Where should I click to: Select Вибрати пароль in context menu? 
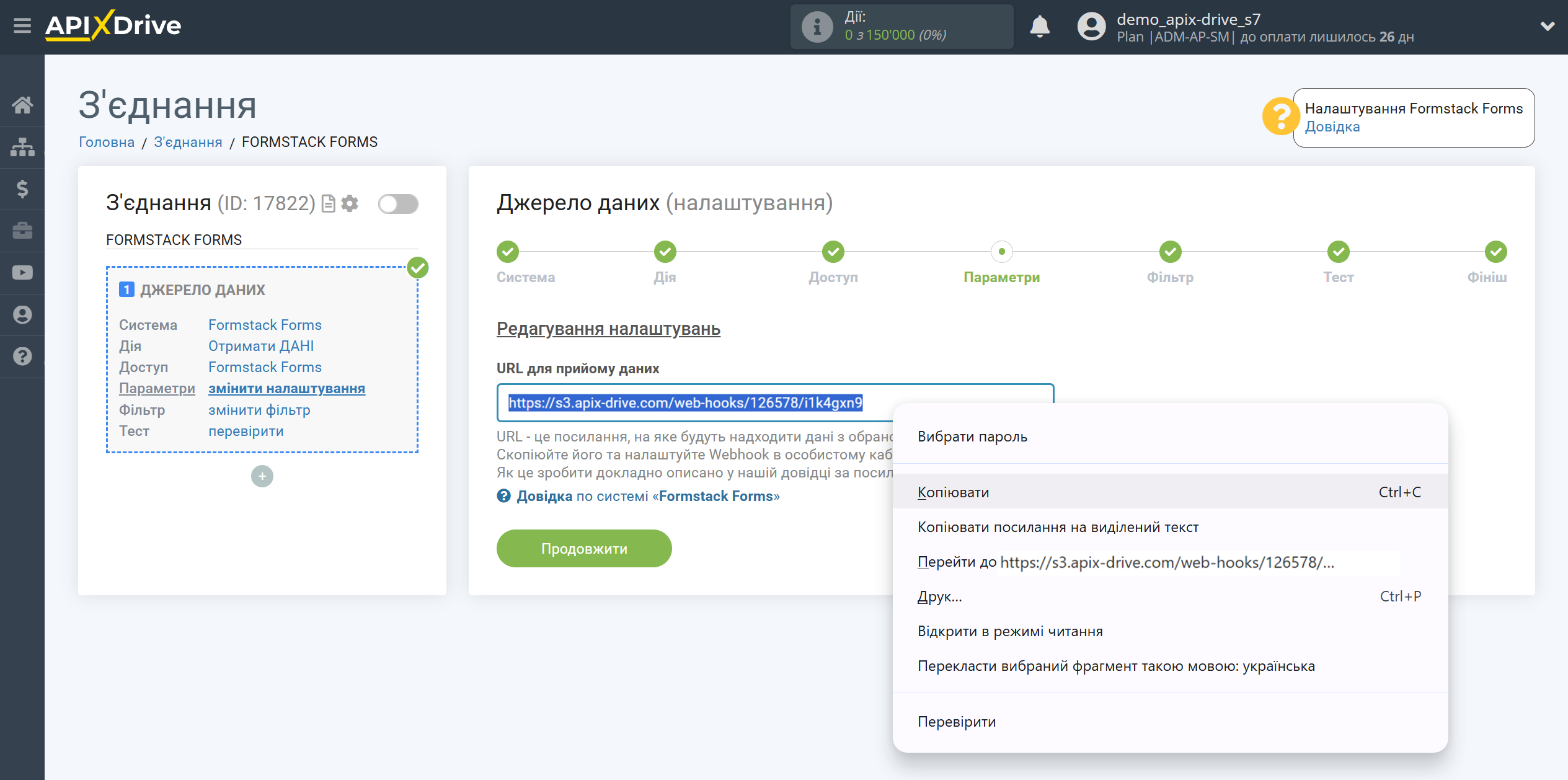tap(1170, 437)
